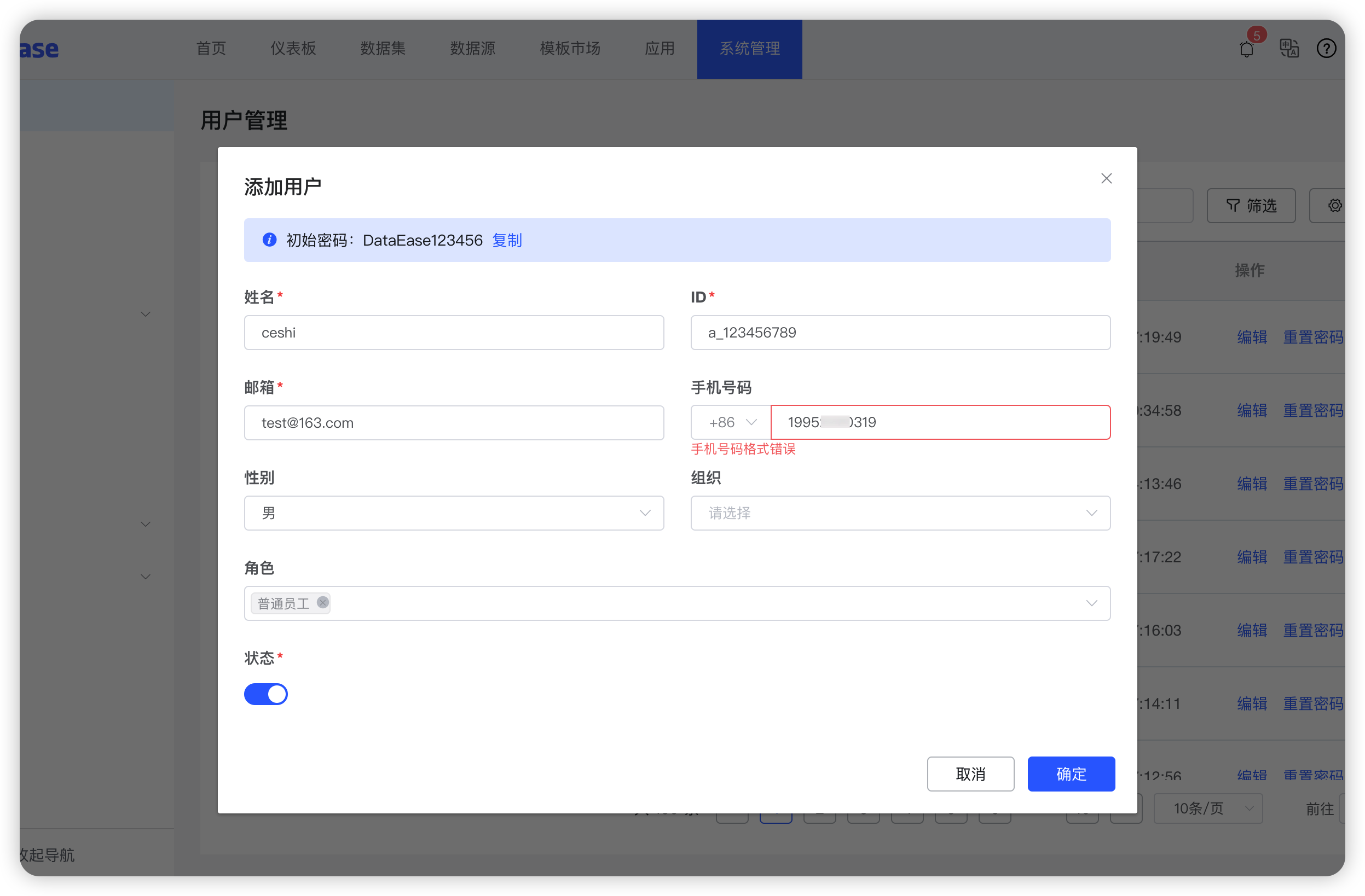Image resolution: width=1365 pixels, height=896 pixels.
Task: Open the 数据源 tab
Action: 472,49
